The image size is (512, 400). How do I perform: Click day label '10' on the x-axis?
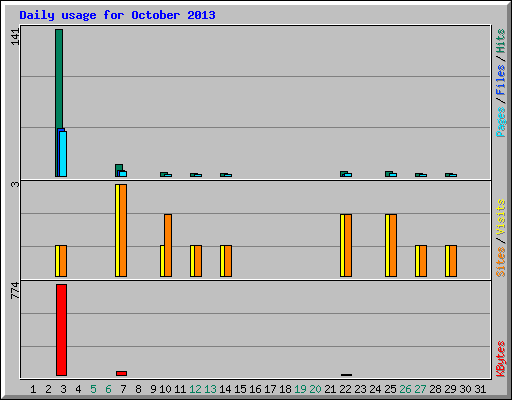(x=165, y=389)
